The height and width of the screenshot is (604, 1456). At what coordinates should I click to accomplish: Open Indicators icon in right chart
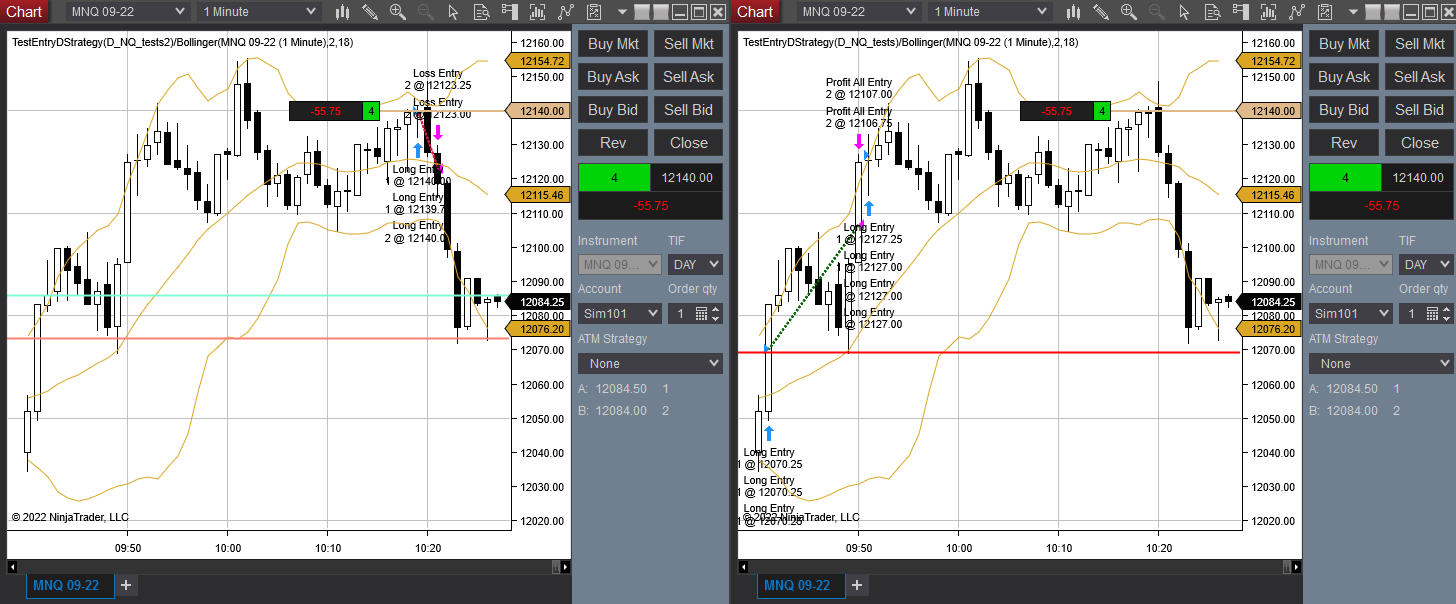pyautogui.click(x=1297, y=12)
